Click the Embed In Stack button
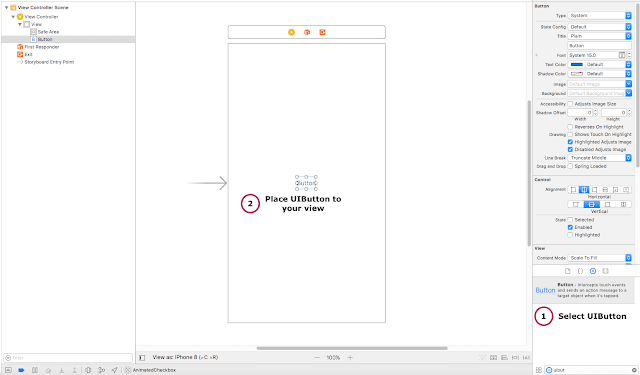This screenshot has width=640, height=375. pos(493,358)
